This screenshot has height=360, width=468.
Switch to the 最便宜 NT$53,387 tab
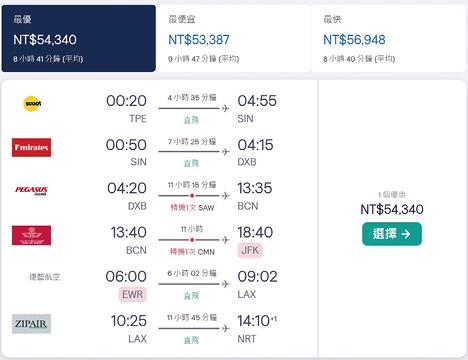233,38
